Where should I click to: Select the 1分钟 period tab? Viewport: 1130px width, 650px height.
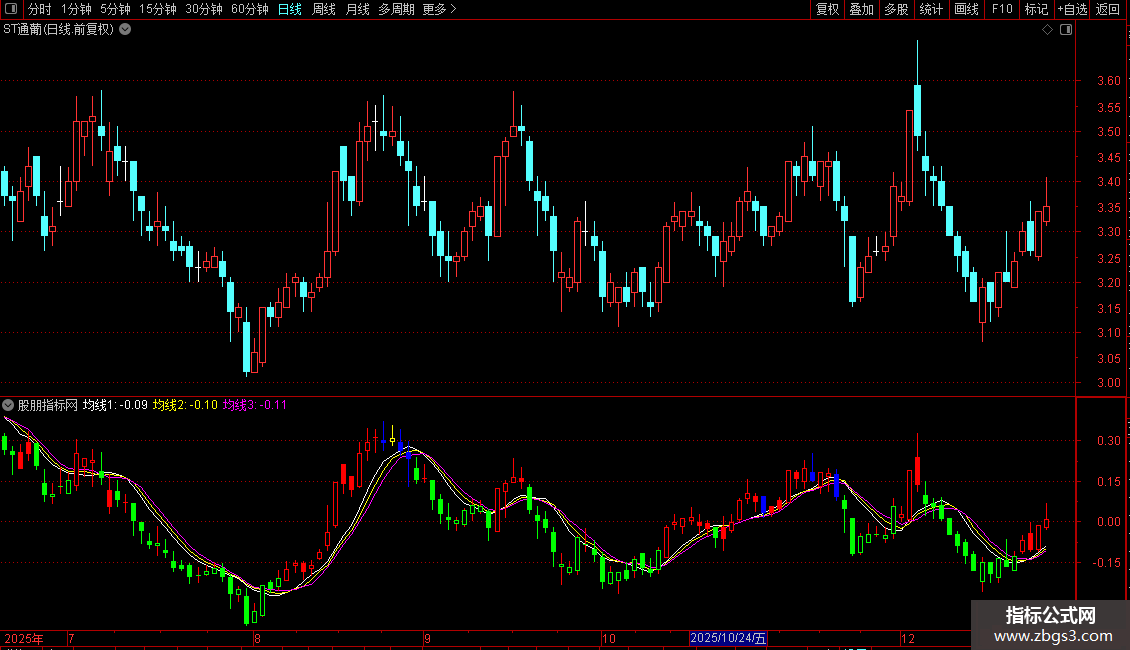(x=76, y=9)
